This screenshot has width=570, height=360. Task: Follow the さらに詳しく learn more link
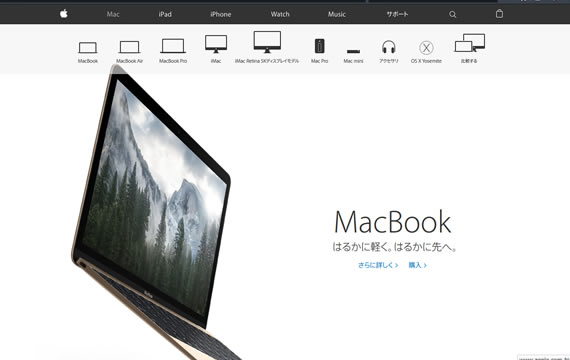[x=378, y=265]
